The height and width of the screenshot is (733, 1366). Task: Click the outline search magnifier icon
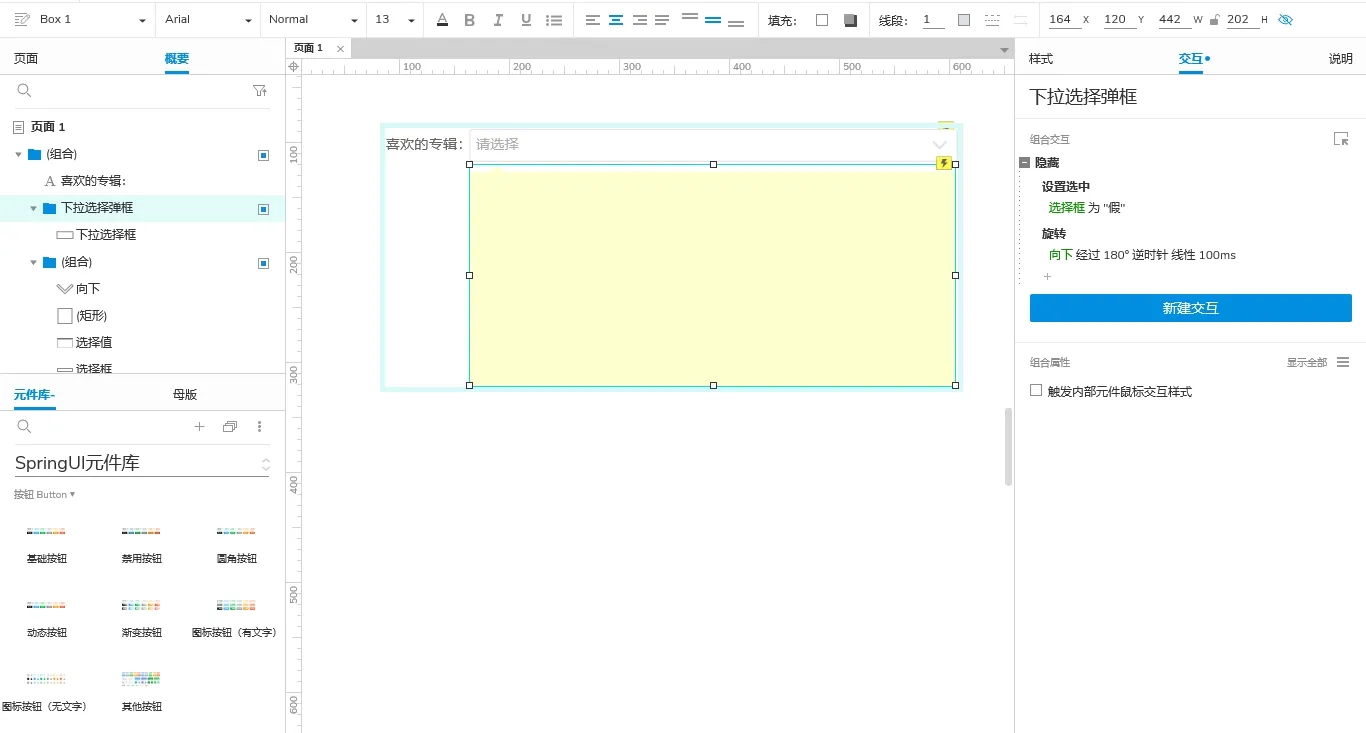pos(24,91)
